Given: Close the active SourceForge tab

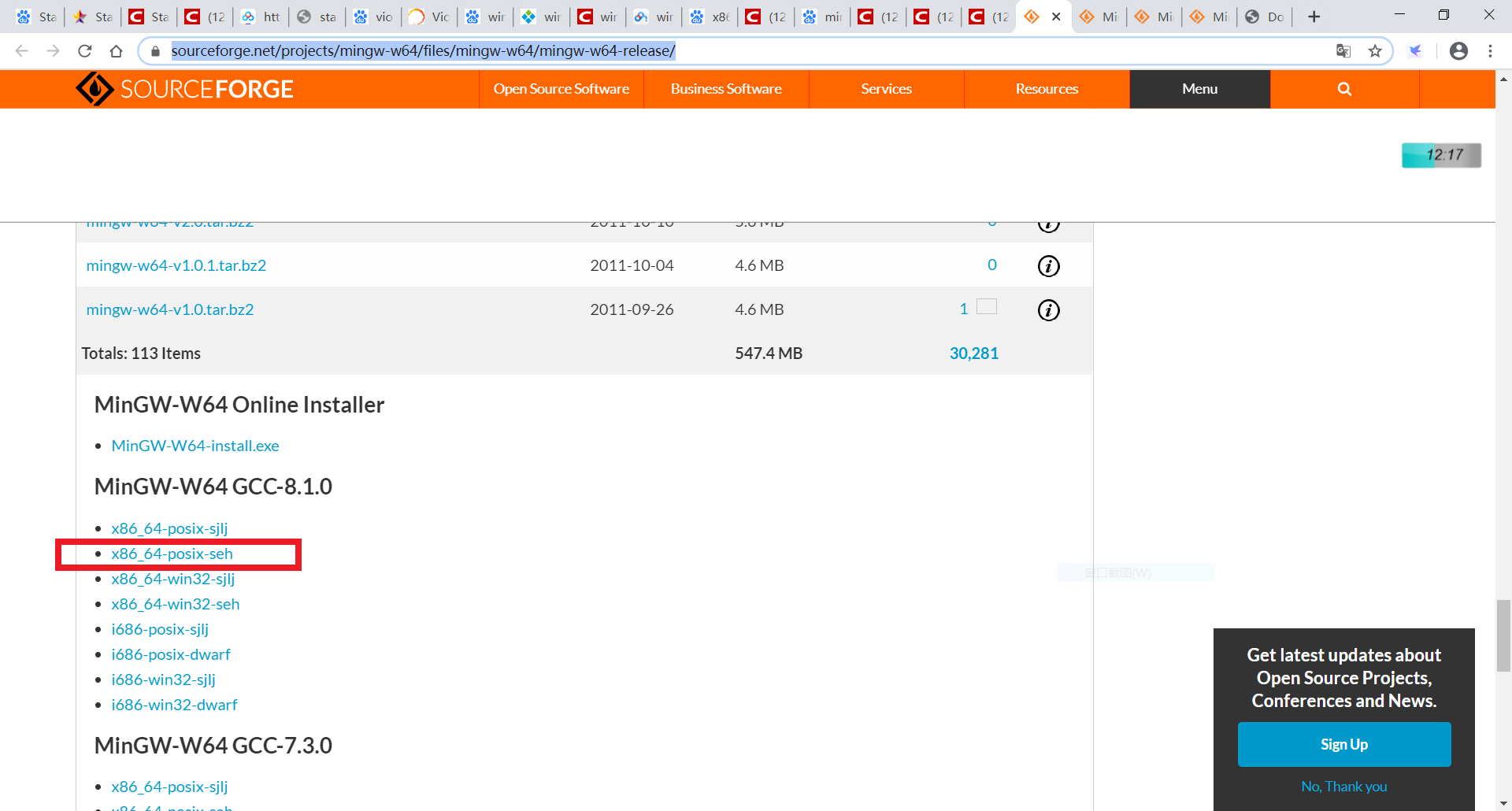Looking at the screenshot, I should [x=1056, y=17].
